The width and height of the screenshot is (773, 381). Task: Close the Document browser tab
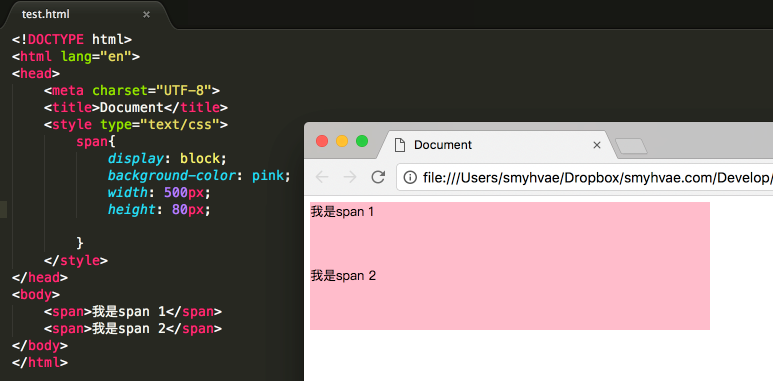(597, 145)
